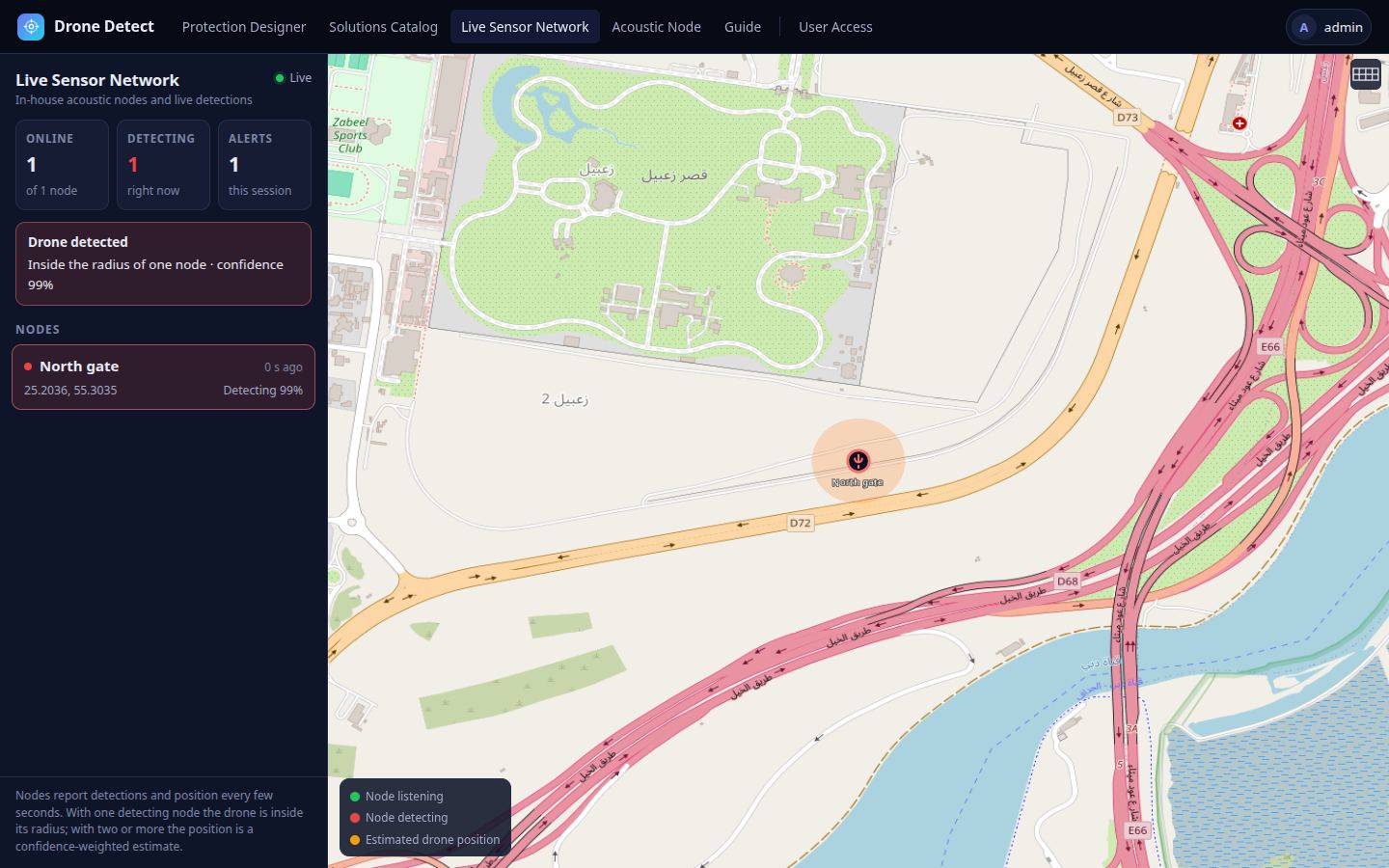1389x868 pixels.
Task: Click the 'Detecting 99%' status text
Action: [x=262, y=391]
